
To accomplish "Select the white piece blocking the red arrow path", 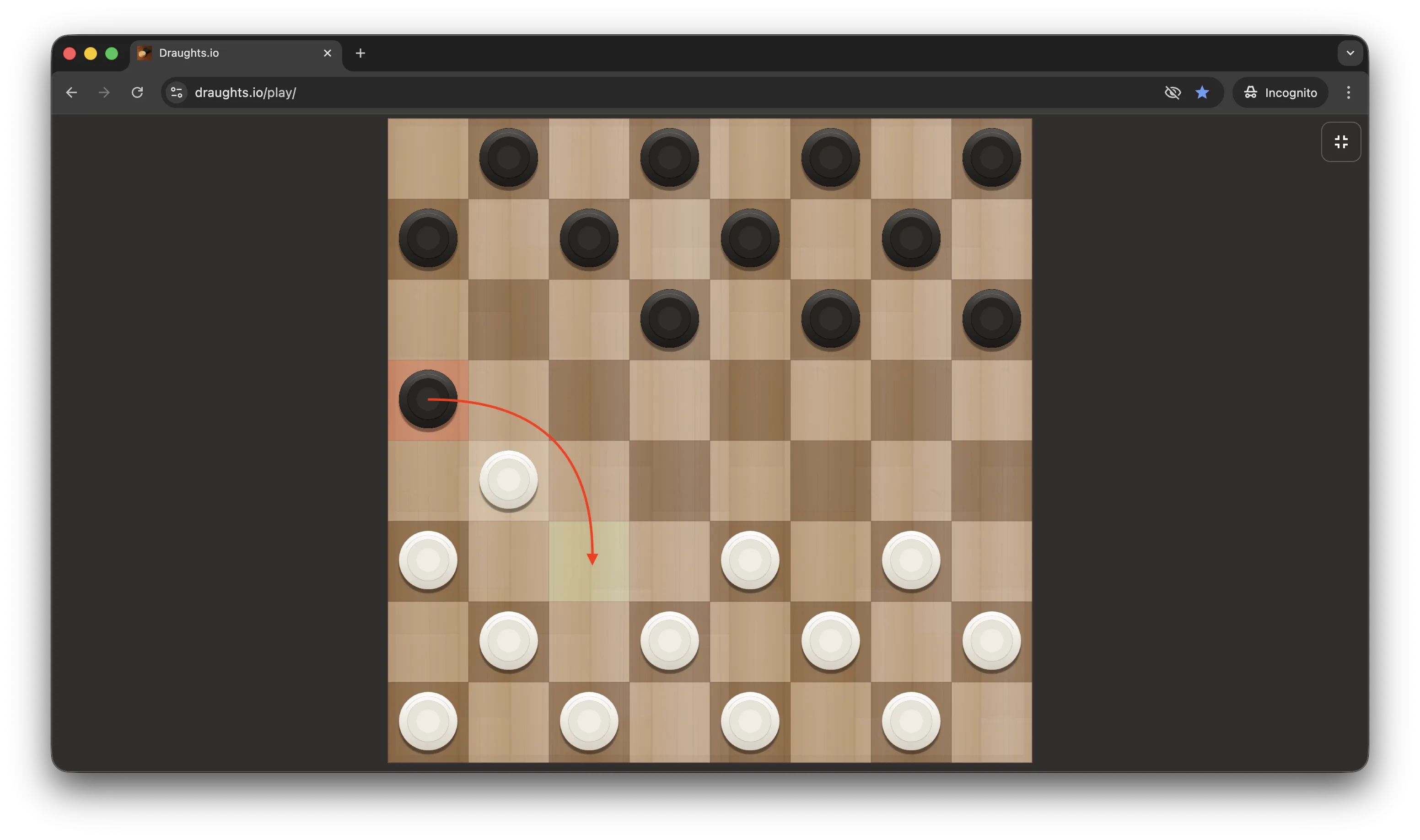I will click(508, 479).
